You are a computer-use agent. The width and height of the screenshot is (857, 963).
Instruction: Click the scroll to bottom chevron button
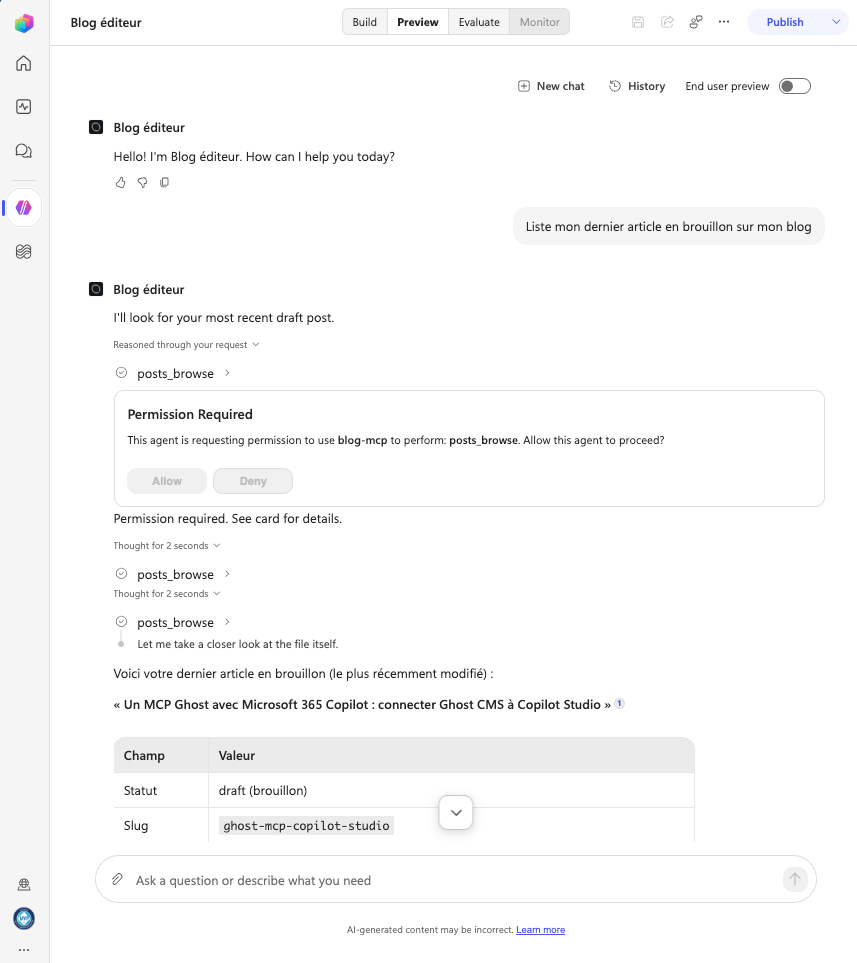(x=456, y=813)
